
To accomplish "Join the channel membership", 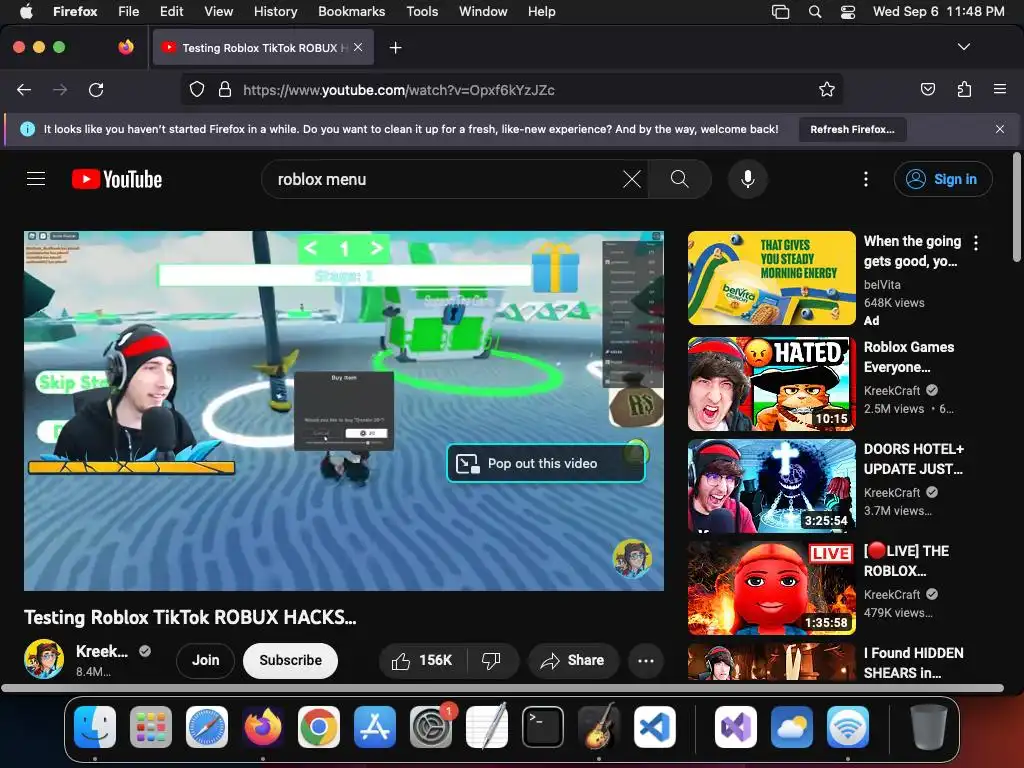I will click(205, 661).
